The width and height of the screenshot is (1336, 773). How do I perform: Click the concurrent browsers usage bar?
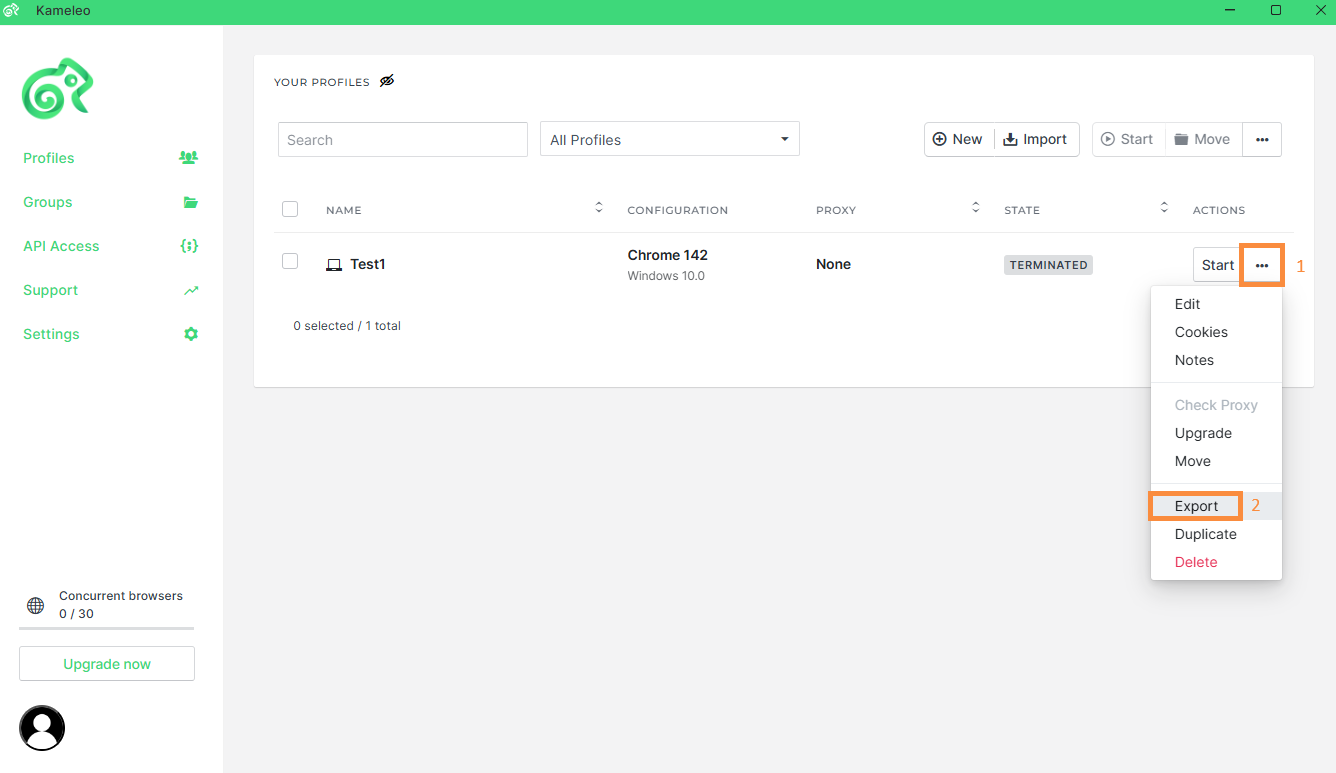tap(106, 628)
